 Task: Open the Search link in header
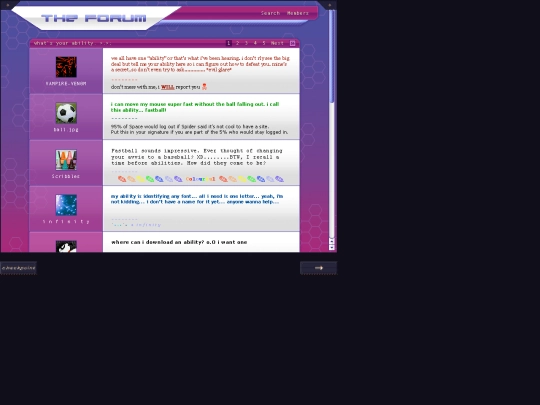coord(270,13)
